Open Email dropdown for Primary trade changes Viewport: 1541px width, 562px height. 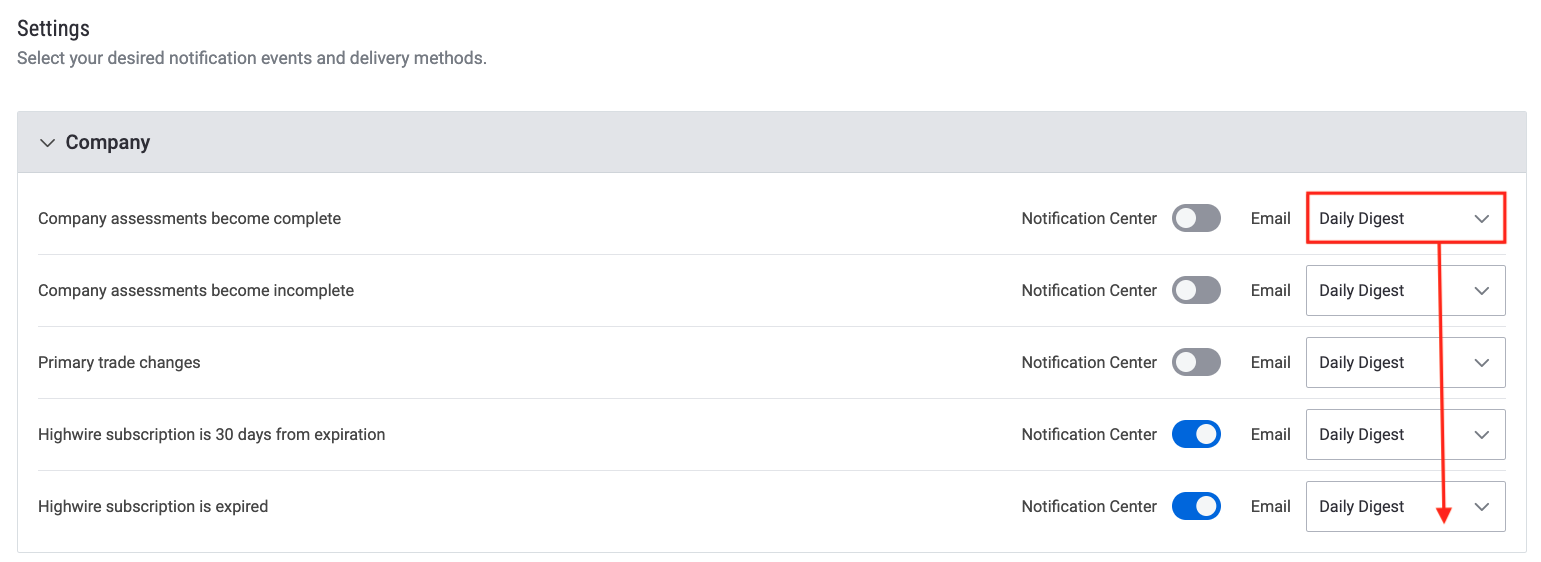point(1406,362)
